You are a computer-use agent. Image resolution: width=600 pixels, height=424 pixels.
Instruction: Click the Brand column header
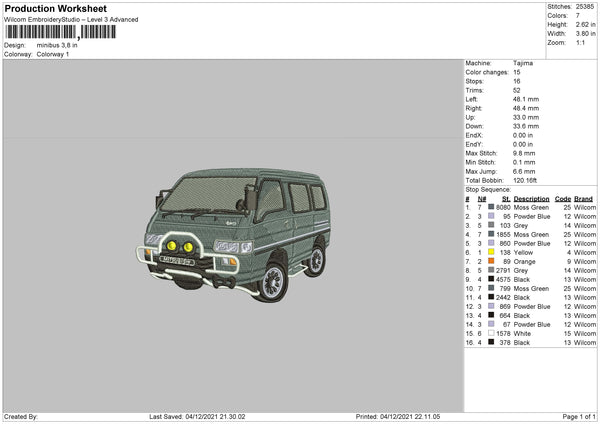585,198
